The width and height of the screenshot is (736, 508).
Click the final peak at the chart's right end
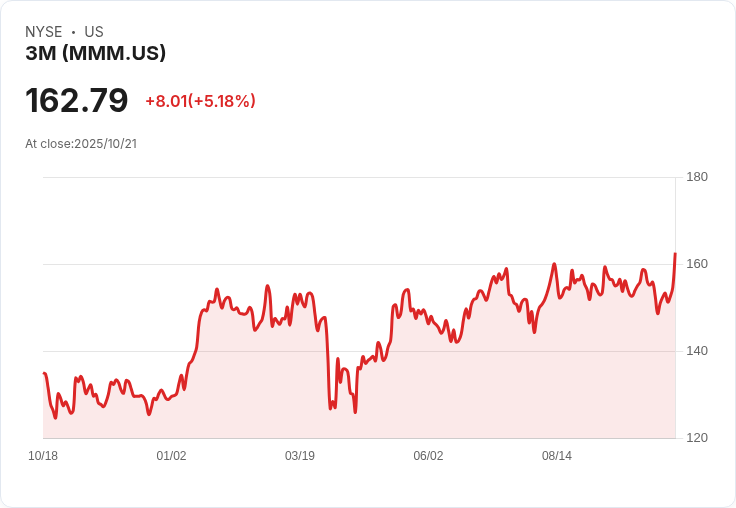[675, 254]
